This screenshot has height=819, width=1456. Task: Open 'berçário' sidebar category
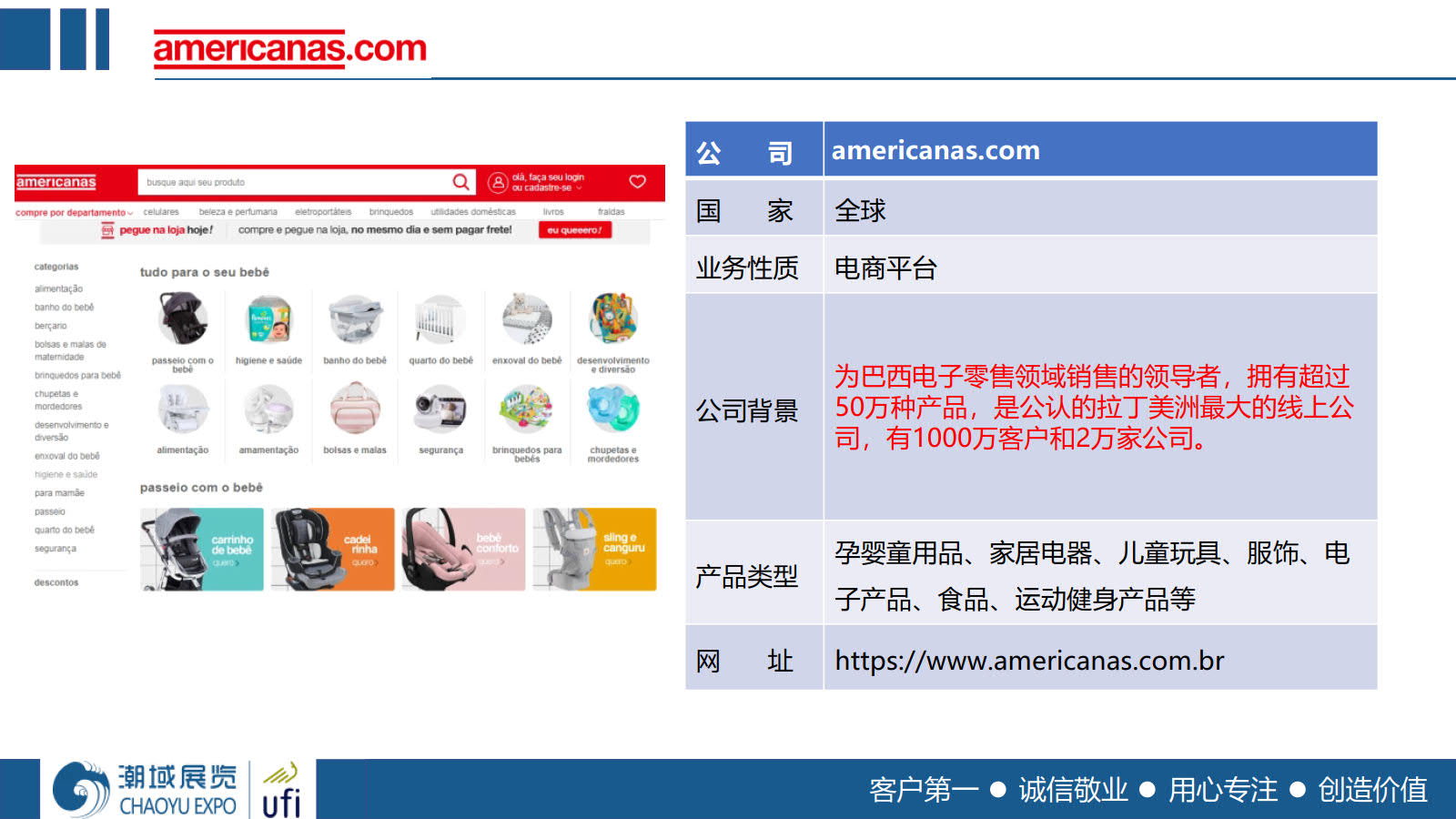51,326
